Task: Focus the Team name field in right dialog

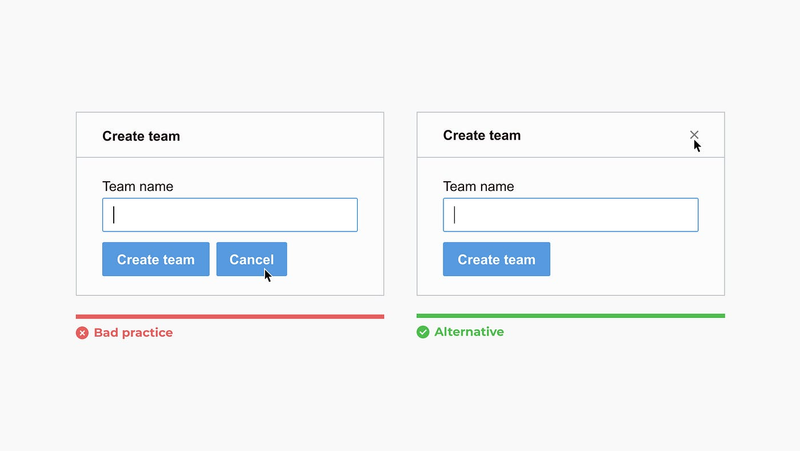Action: point(570,215)
